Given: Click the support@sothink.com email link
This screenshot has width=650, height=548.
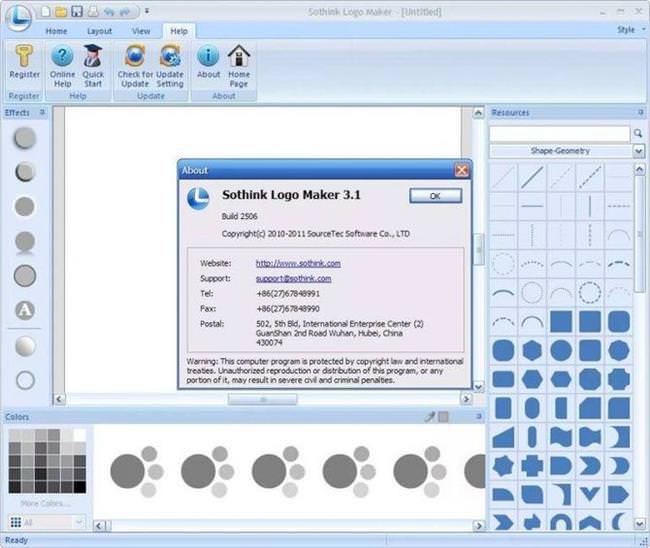Looking at the screenshot, I should [293, 279].
